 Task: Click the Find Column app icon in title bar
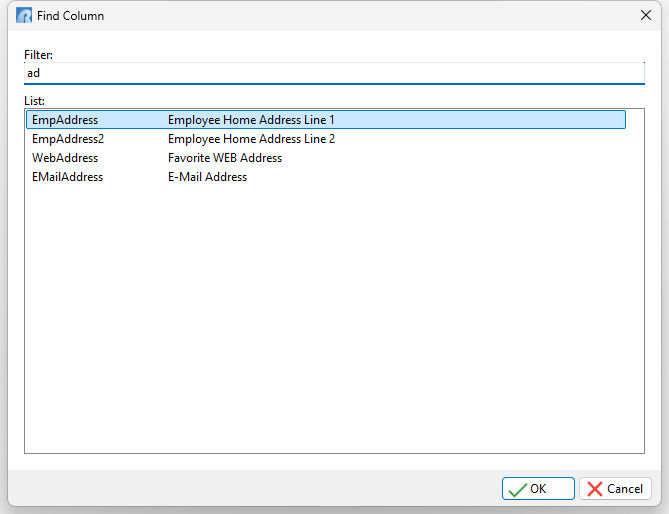tap(24, 16)
